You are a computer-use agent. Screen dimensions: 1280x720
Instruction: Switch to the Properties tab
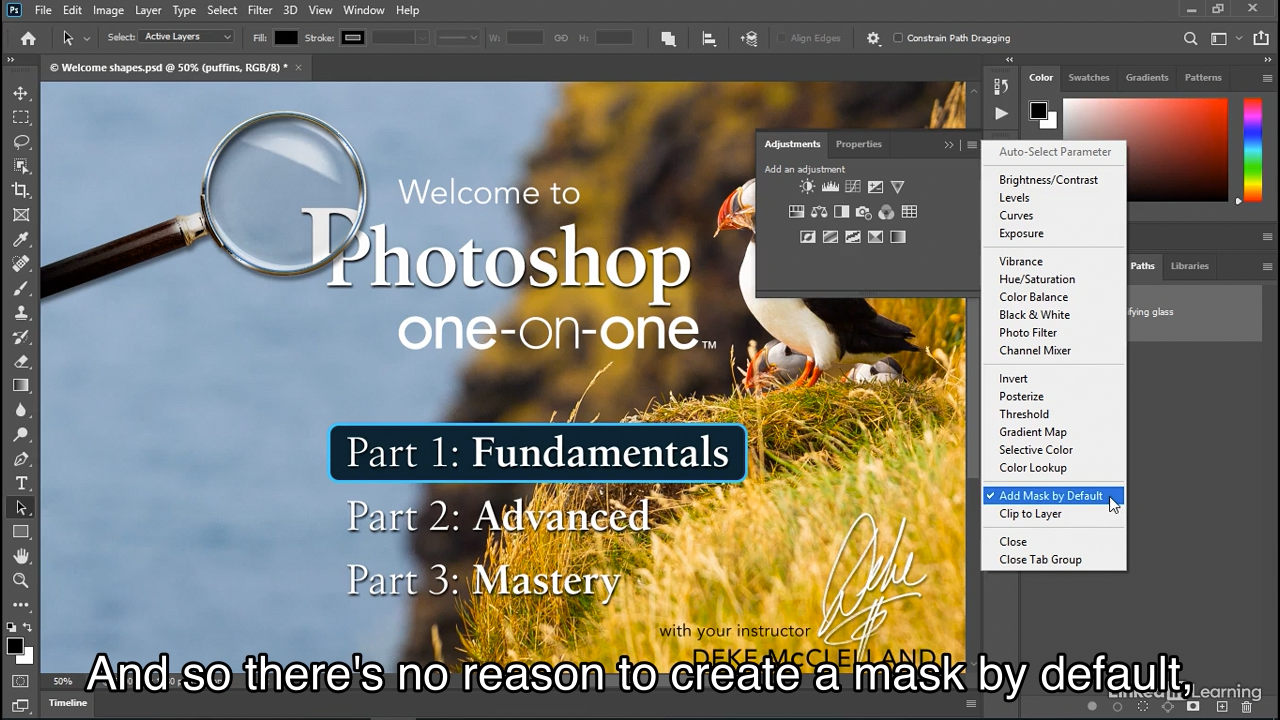click(x=859, y=144)
